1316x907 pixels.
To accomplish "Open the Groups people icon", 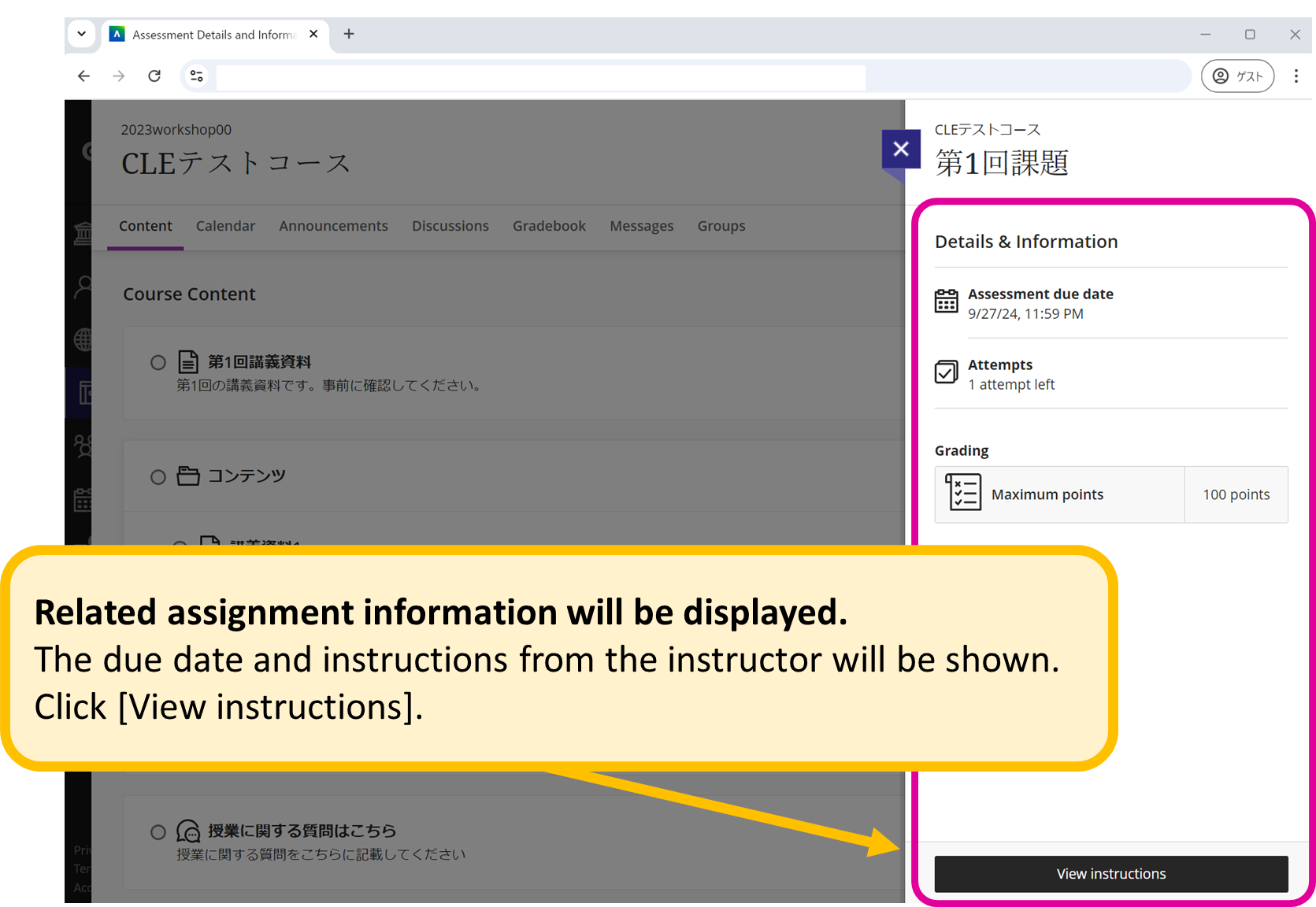I will pyautogui.click(x=83, y=446).
